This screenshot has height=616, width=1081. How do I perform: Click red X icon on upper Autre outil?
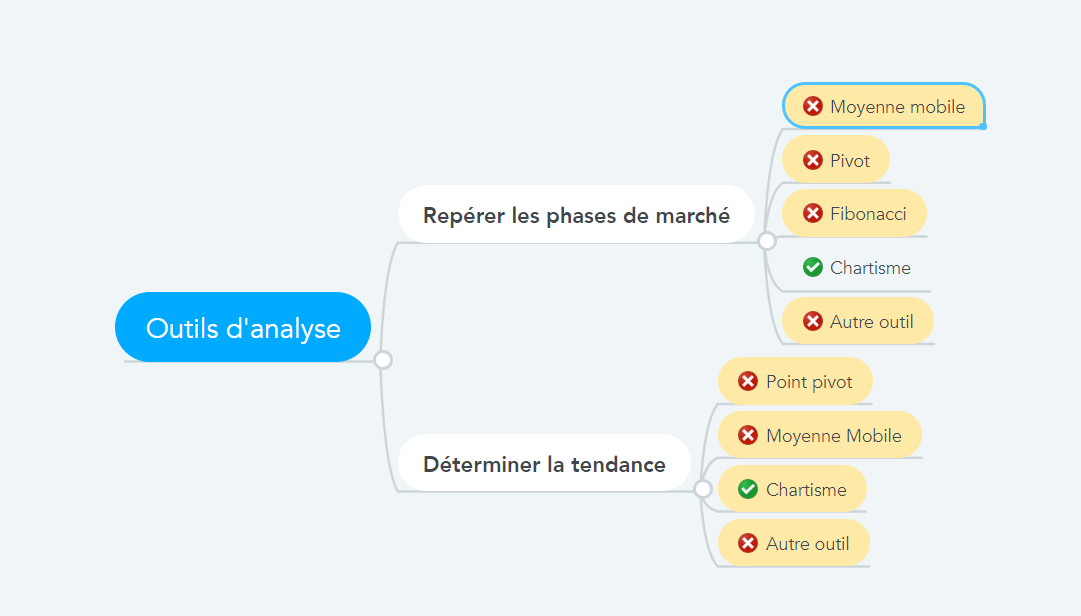(x=813, y=321)
